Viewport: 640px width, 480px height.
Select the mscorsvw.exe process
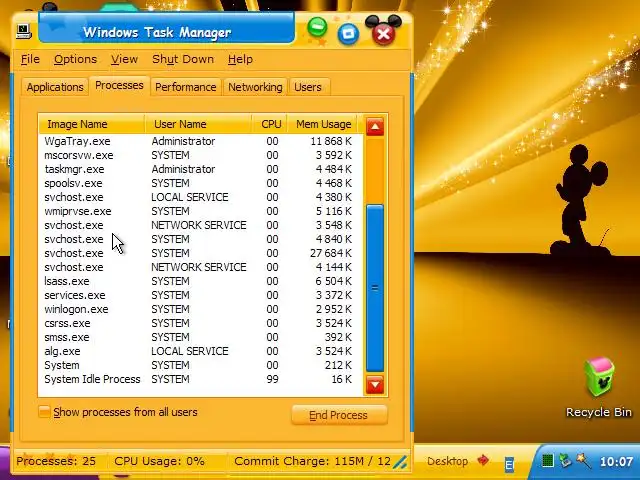pos(200,155)
